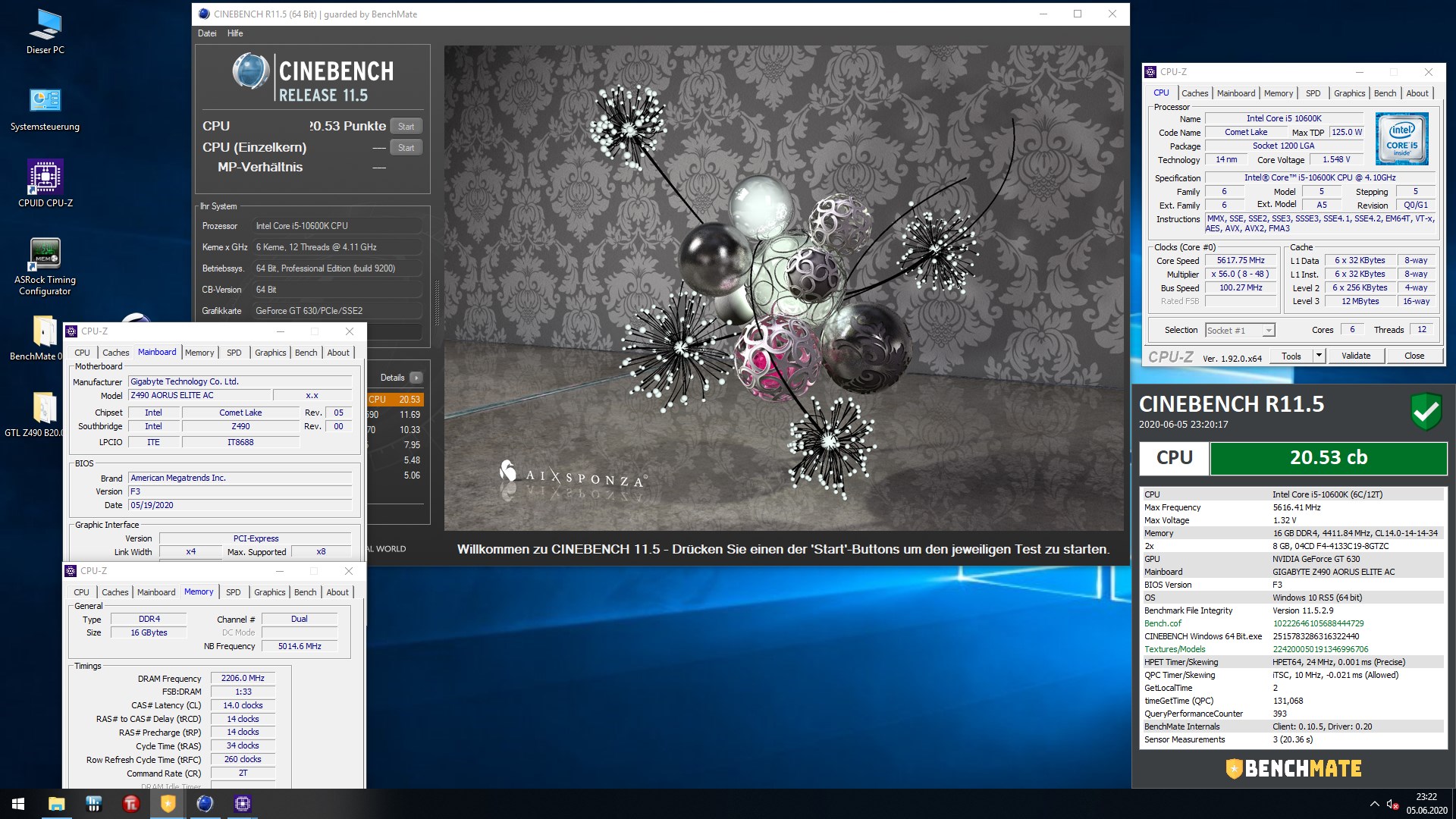
Task: Open SPD tab in Mainboard CPU-Z window
Action: pos(234,353)
